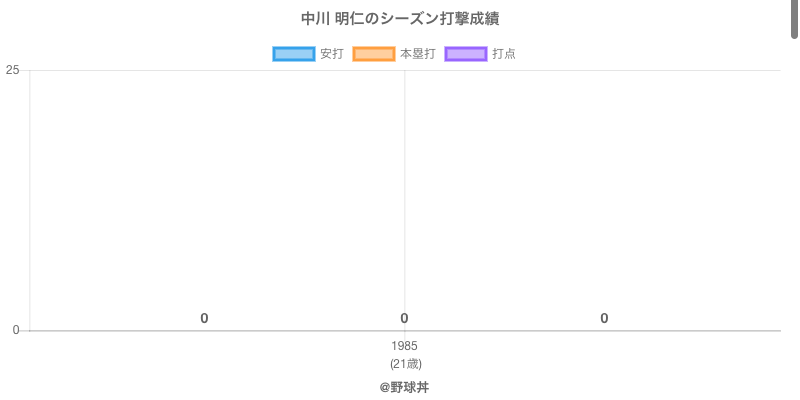Click the y-axis label 0
Image resolution: width=800 pixels, height=400 pixels.
[16, 330]
